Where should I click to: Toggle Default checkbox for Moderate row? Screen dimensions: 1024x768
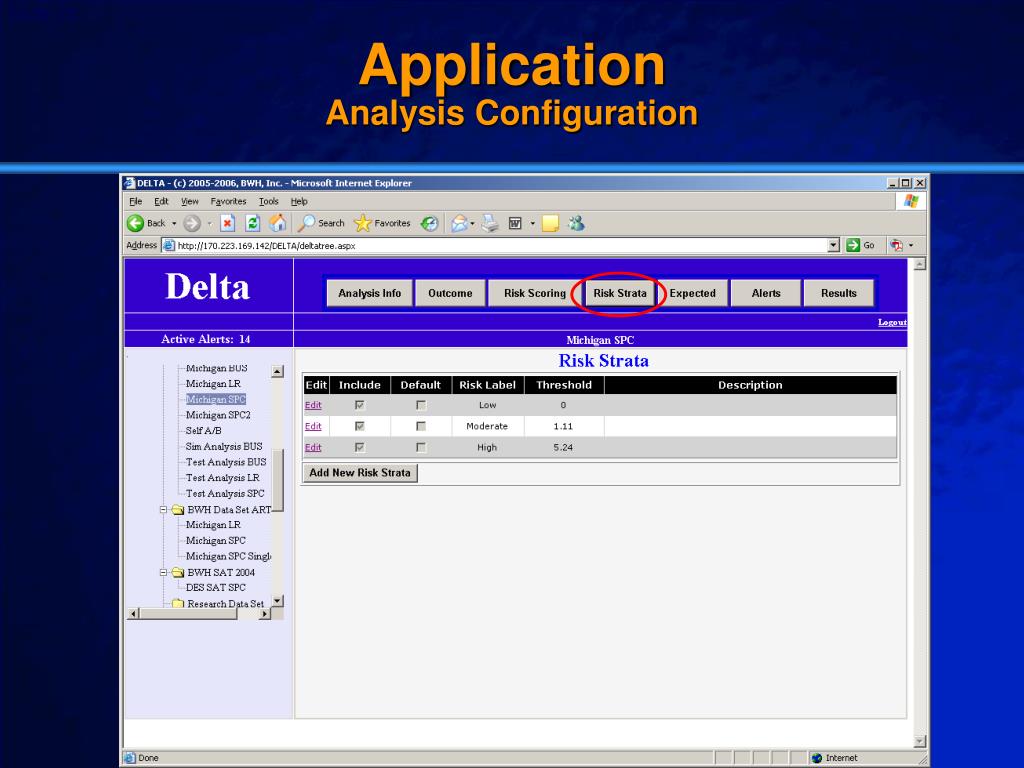(421, 426)
